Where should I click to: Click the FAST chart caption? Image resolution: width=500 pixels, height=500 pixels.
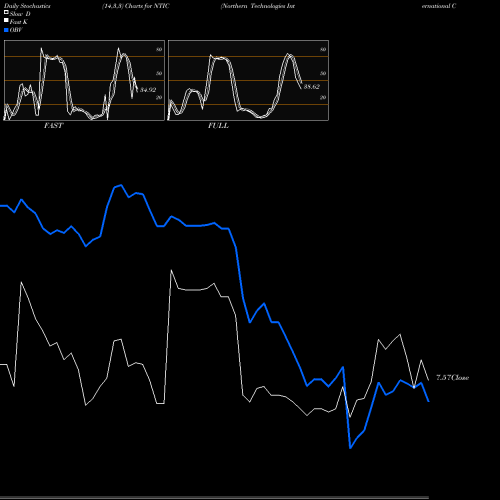(x=53, y=126)
